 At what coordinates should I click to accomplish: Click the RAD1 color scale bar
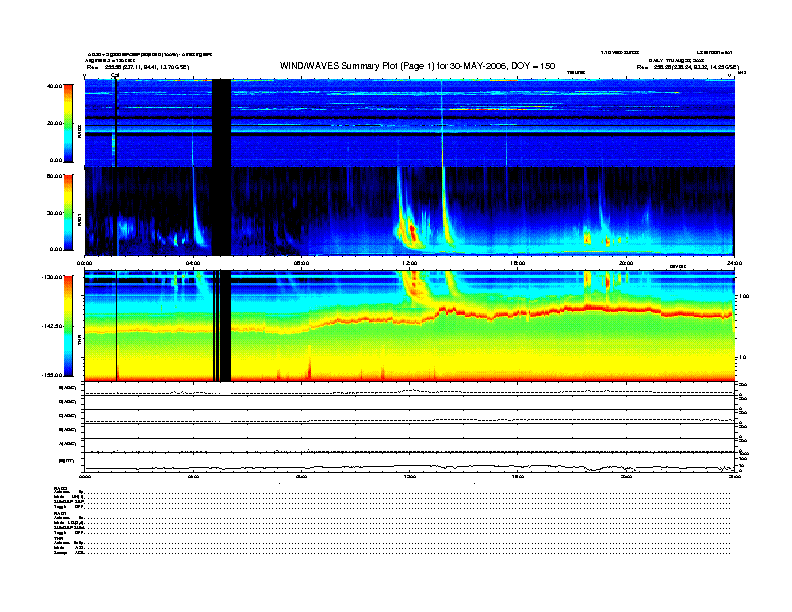(x=68, y=212)
